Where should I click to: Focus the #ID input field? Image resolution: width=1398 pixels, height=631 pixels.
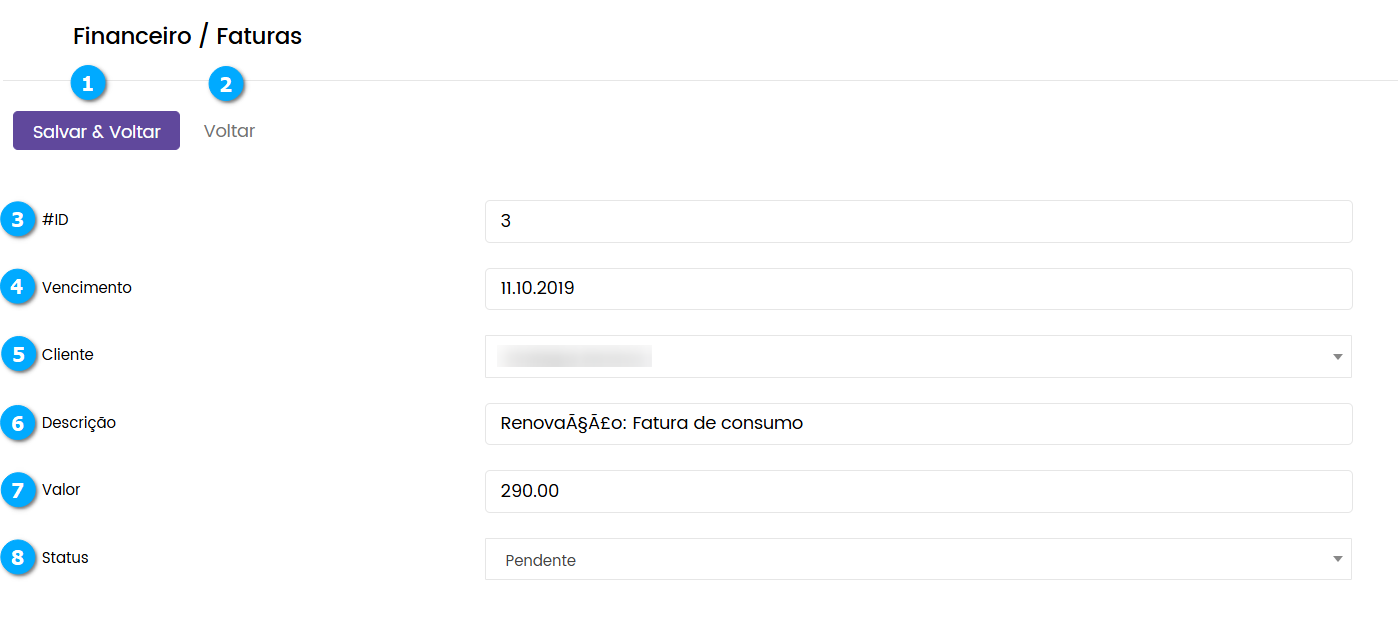[x=917, y=221]
